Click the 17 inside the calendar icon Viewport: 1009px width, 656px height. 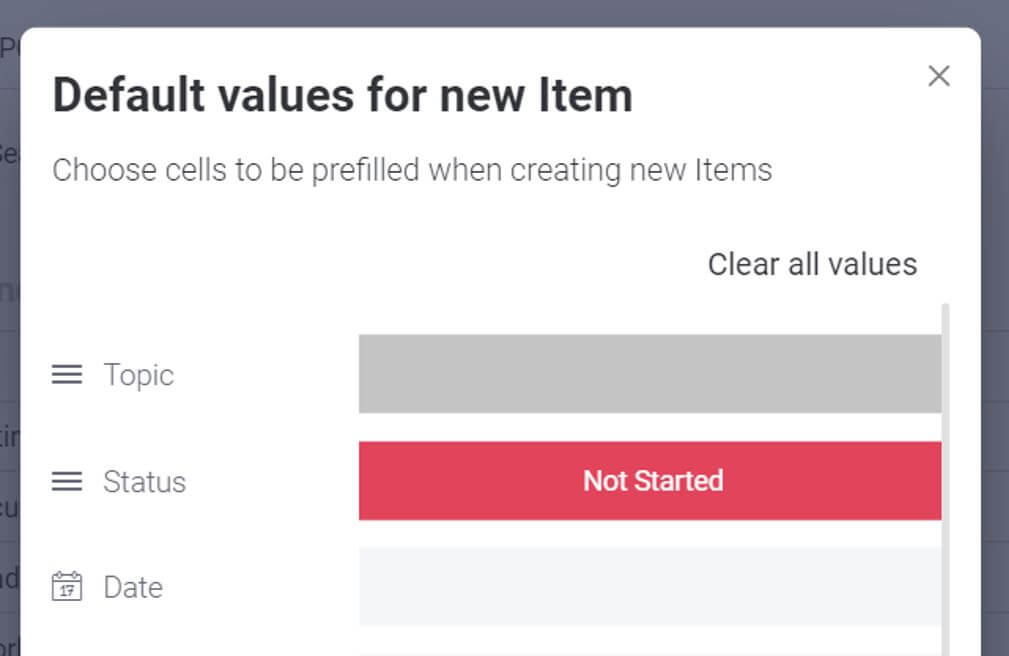pos(67,590)
